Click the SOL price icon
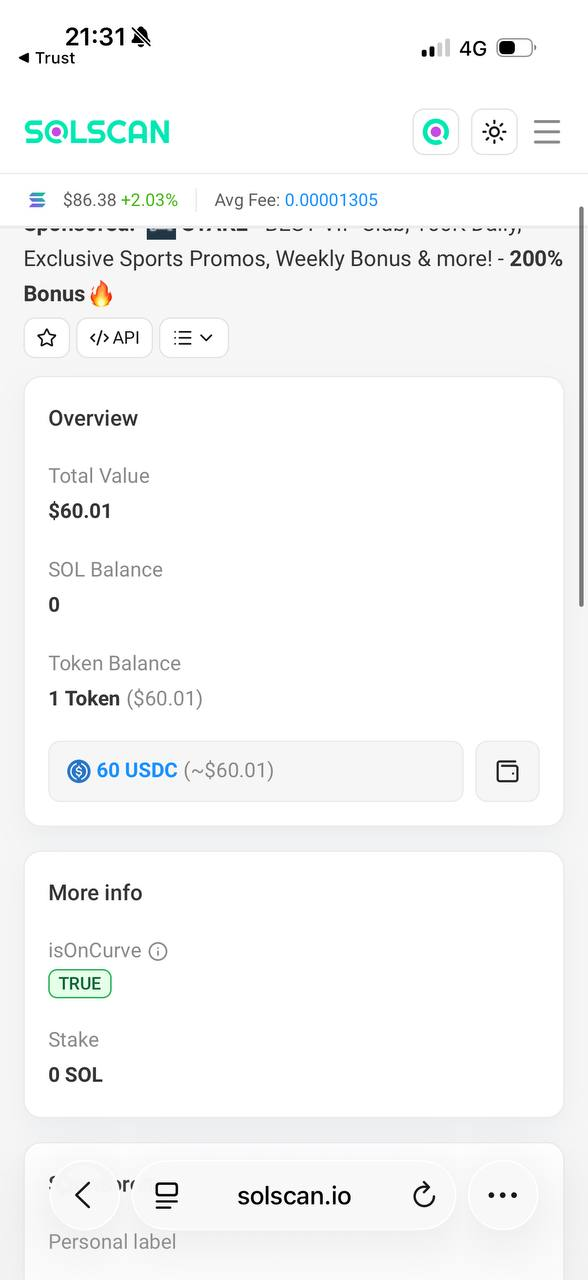The width and height of the screenshot is (588, 1280). click(x=38, y=200)
